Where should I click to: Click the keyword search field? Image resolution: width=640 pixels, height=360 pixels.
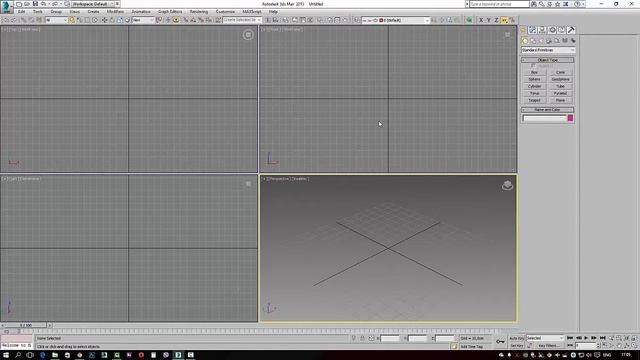coord(499,4)
